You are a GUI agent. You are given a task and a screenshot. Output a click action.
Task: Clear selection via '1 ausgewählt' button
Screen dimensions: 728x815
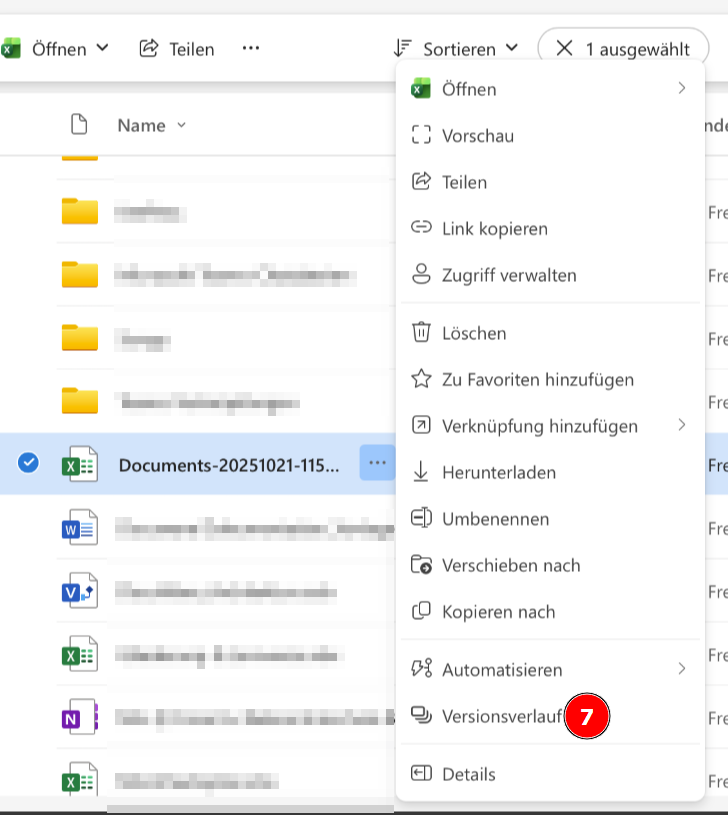click(x=623, y=48)
